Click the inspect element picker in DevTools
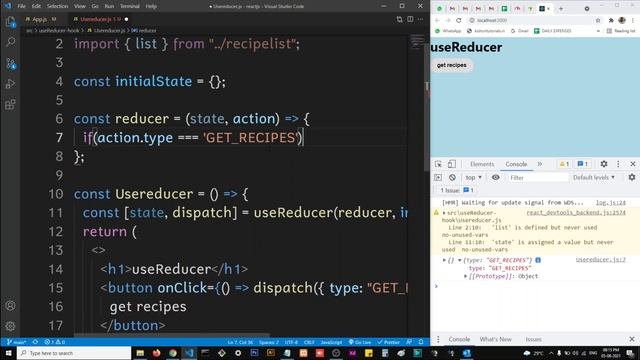 438,164
